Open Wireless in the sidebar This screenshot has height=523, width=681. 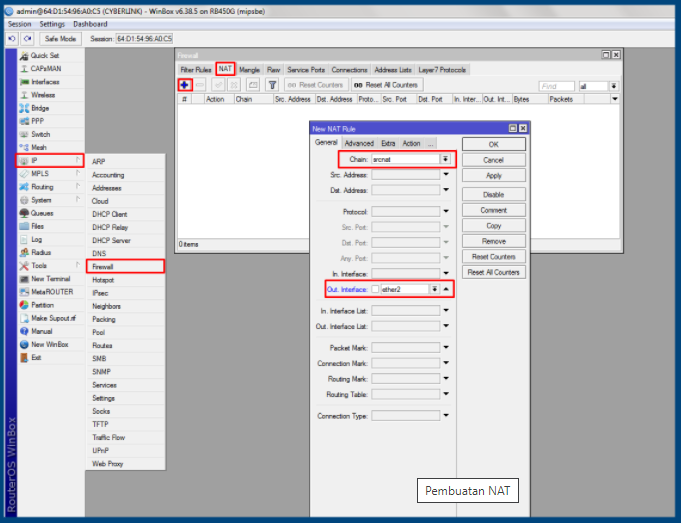click(50, 95)
